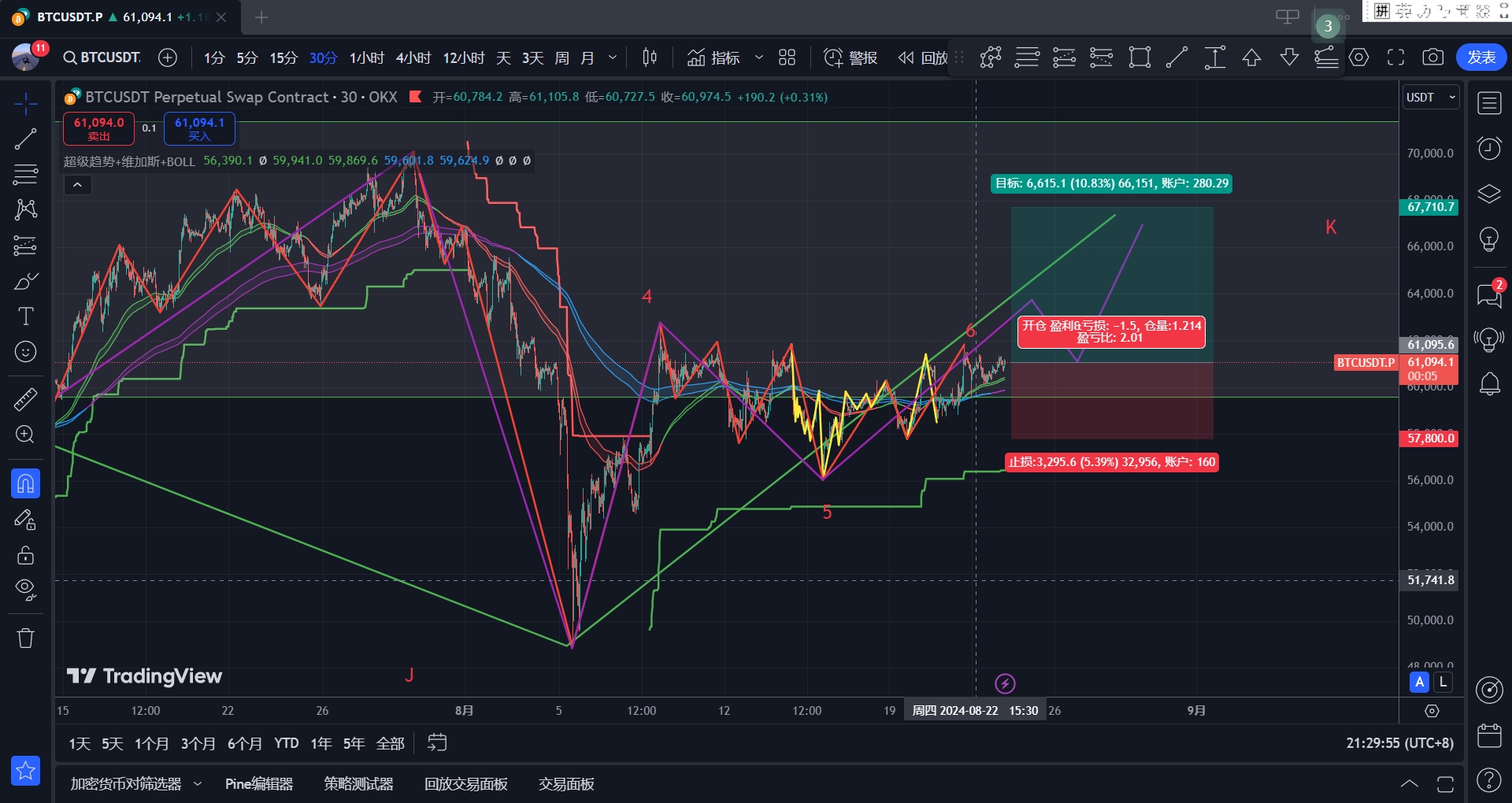Toggle logarithmic scale L button

click(x=1443, y=683)
